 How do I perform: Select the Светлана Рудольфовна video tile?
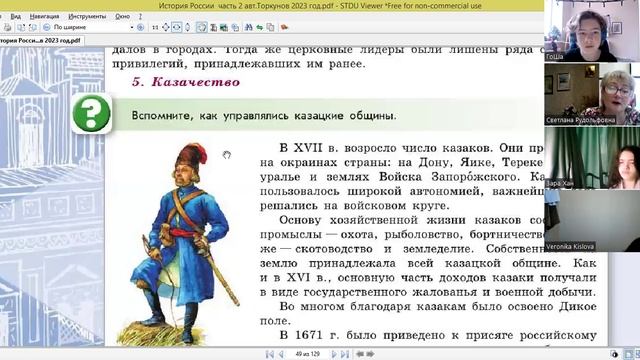pos(592,94)
